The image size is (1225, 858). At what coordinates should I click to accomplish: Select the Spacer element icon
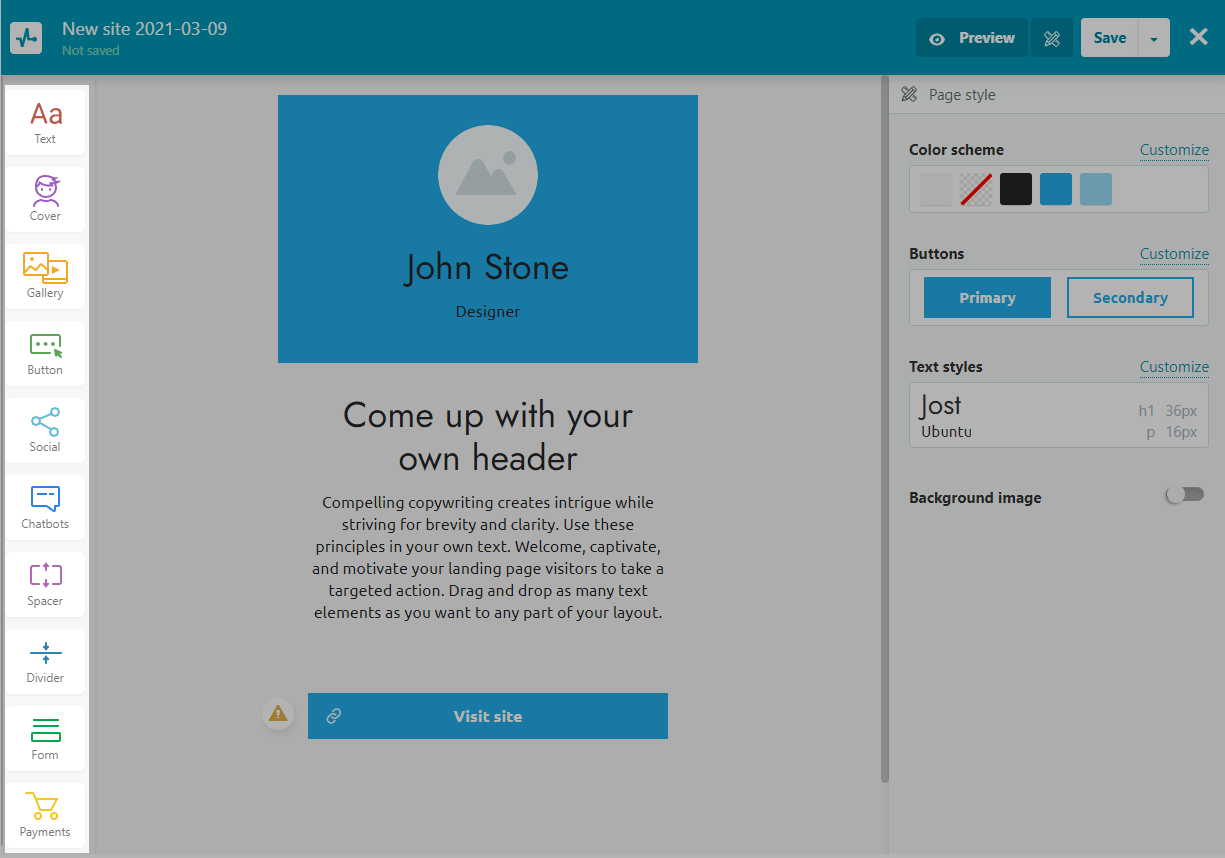click(x=46, y=585)
